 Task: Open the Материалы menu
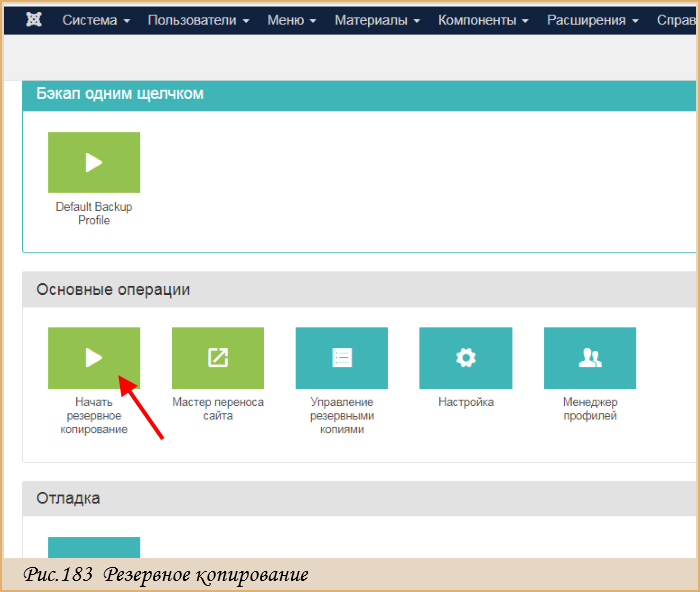377,20
